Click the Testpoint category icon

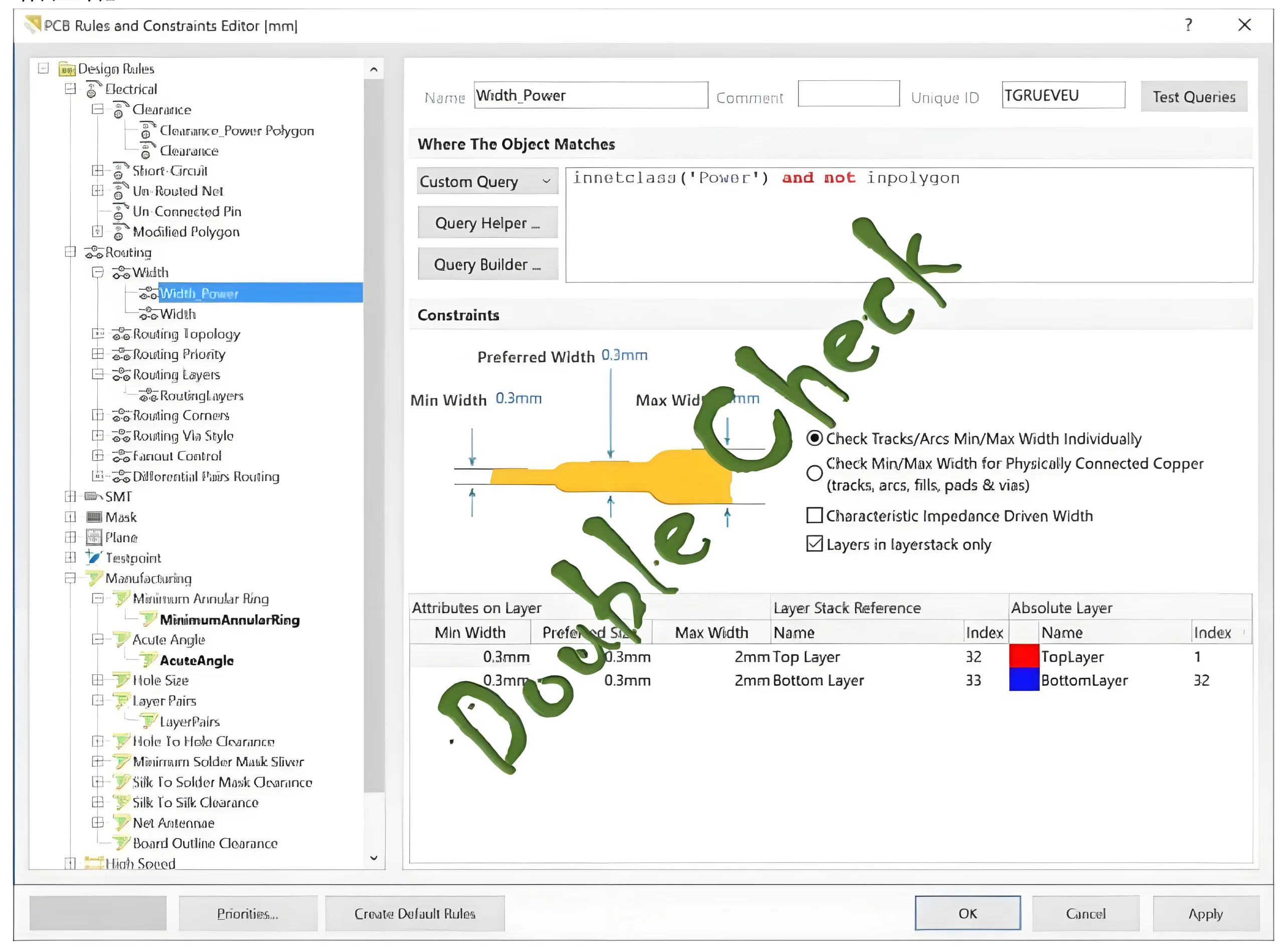[x=93, y=557]
